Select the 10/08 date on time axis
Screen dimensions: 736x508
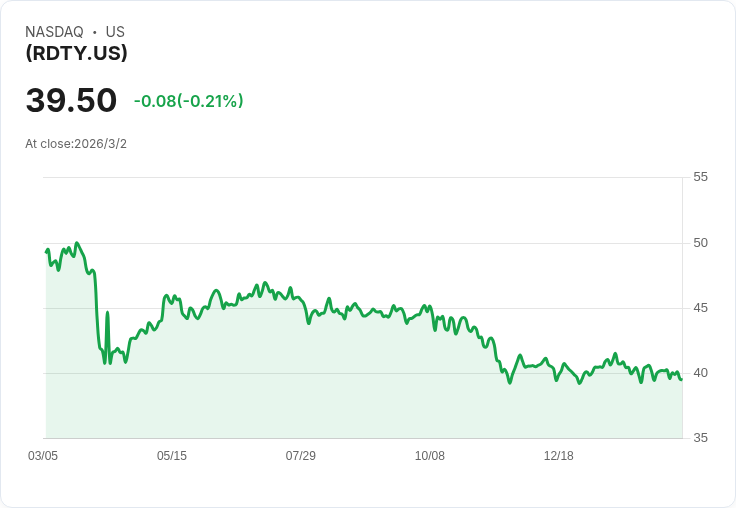tap(430, 456)
